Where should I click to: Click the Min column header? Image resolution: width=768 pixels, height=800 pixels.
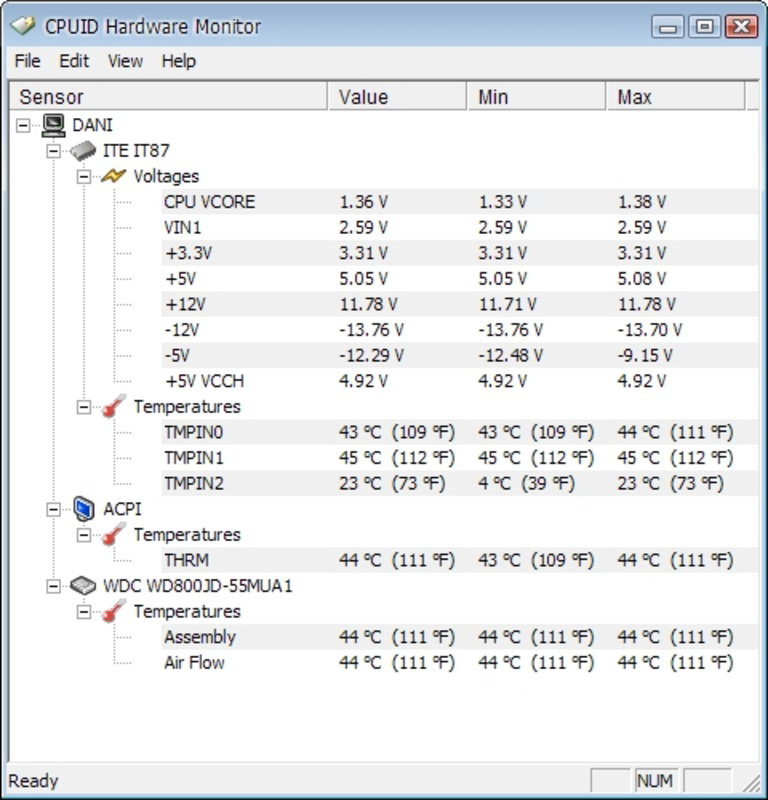pos(536,96)
